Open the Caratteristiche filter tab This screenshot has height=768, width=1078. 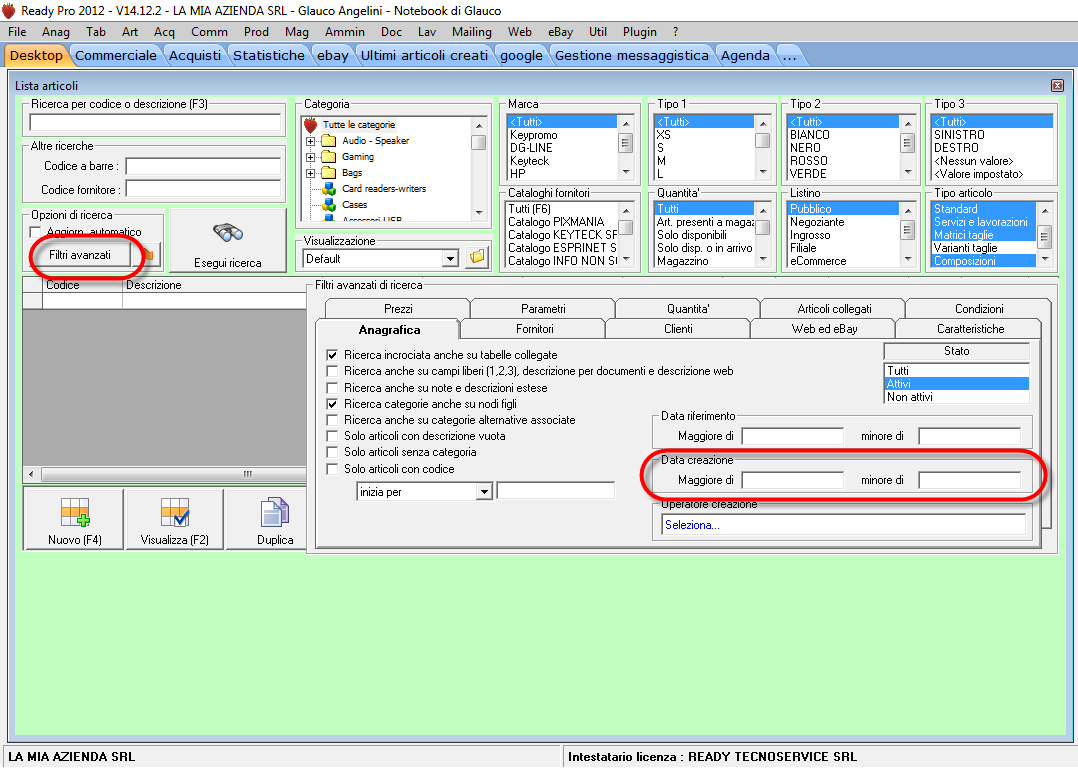(x=970, y=329)
